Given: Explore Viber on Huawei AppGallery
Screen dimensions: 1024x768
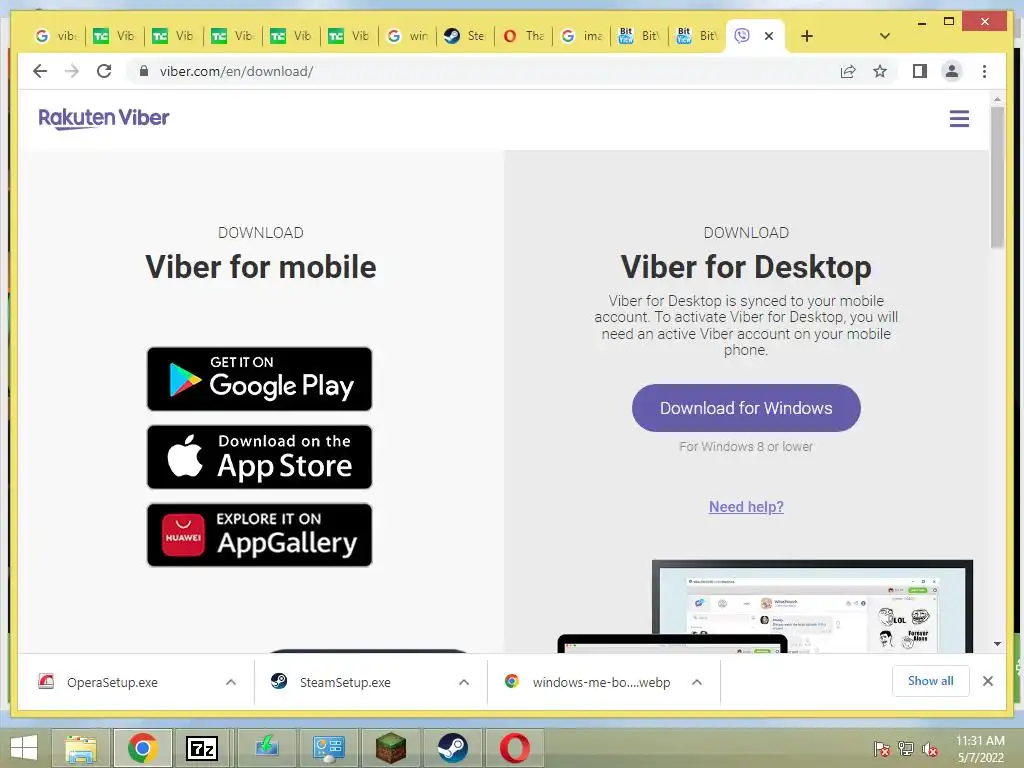Looking at the screenshot, I should [x=259, y=535].
